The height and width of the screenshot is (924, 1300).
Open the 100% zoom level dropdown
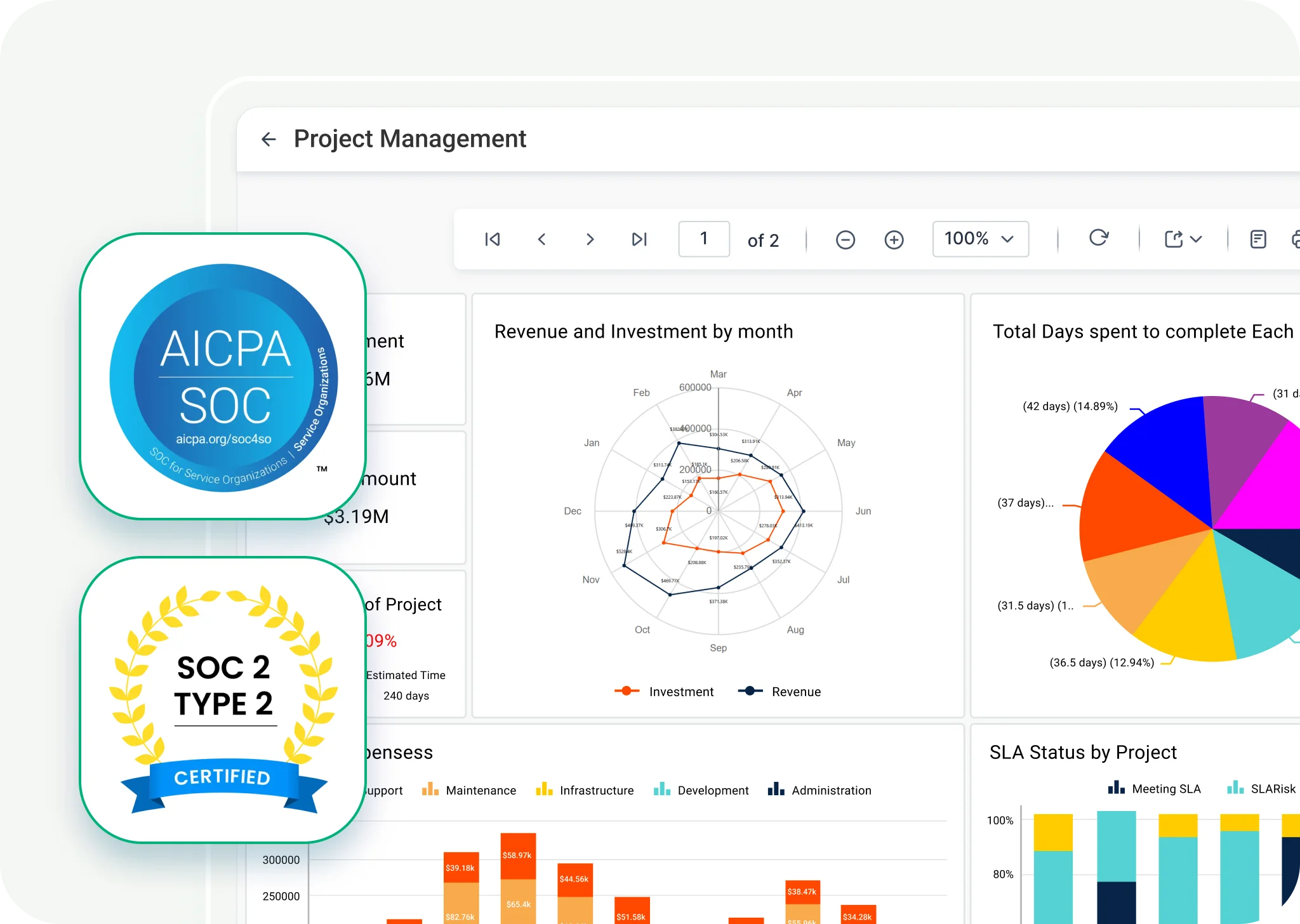(x=981, y=239)
